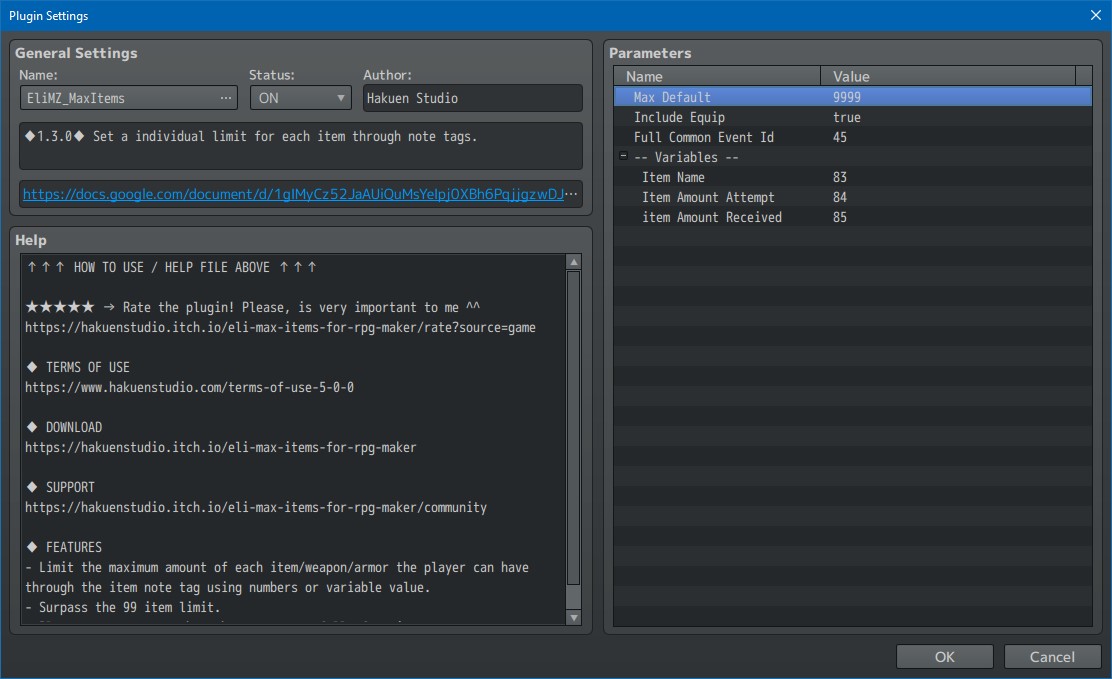Screen dimensions: 1112x679
Task: Collapse the Variables parameter group
Action: pyautogui.click(x=623, y=157)
